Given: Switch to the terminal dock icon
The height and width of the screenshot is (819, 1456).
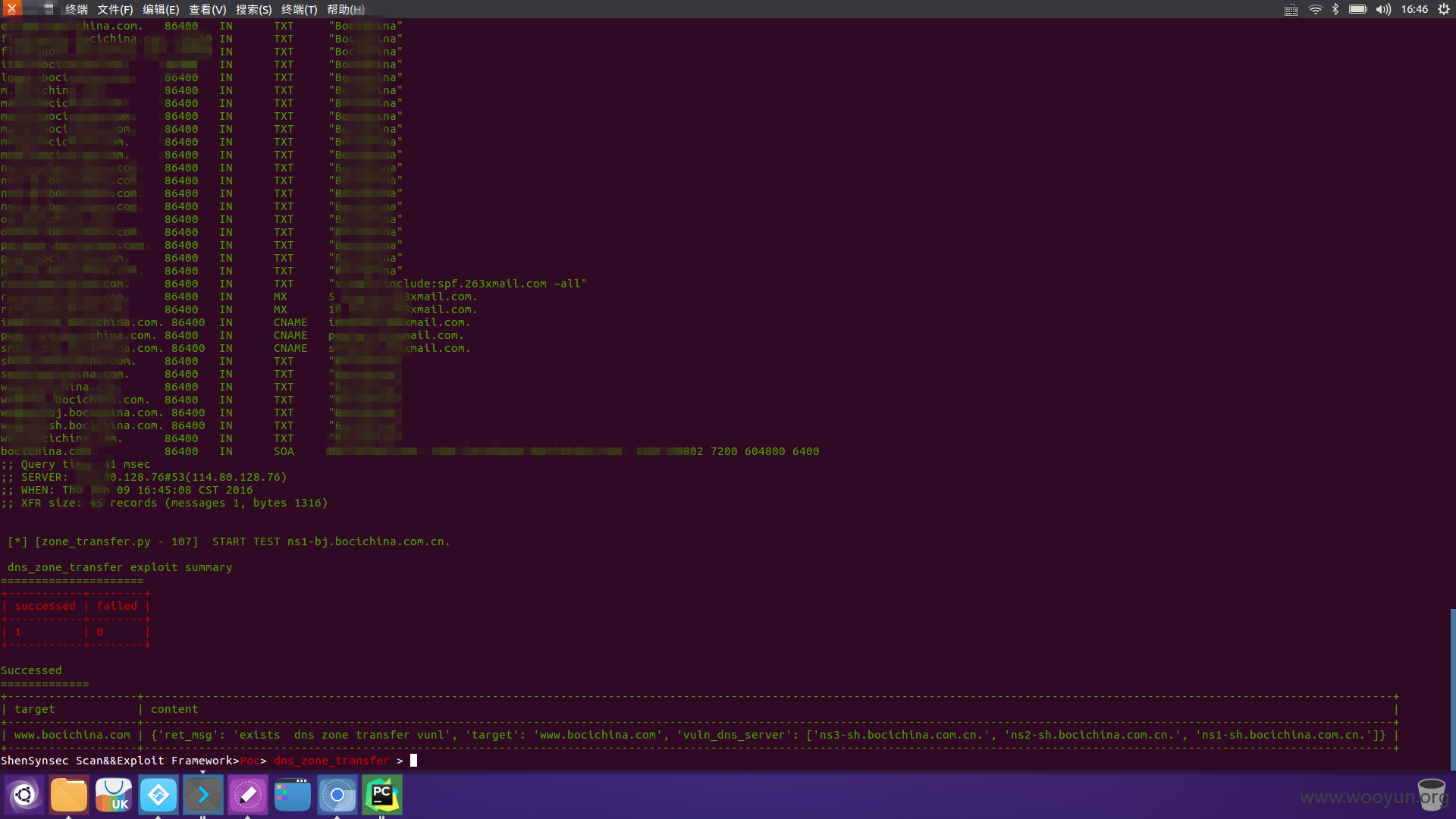Looking at the screenshot, I should [x=203, y=795].
